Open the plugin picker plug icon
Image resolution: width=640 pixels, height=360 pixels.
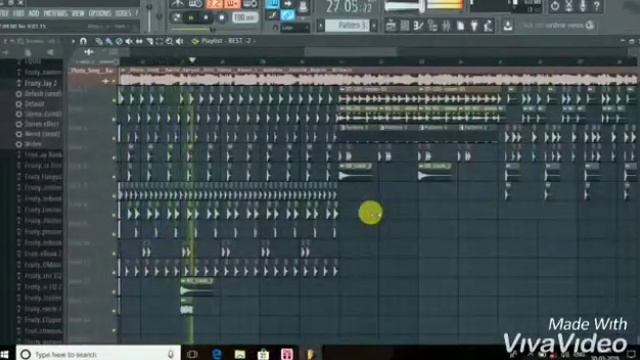pos(474,26)
